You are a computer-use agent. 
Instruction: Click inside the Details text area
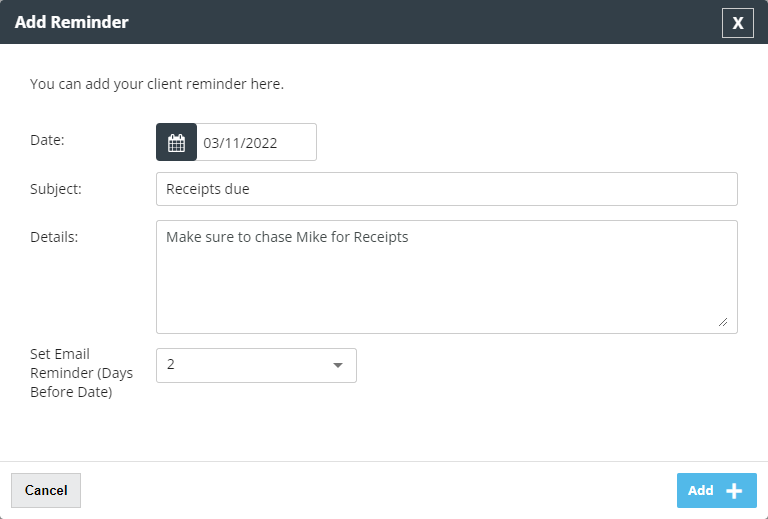447,277
